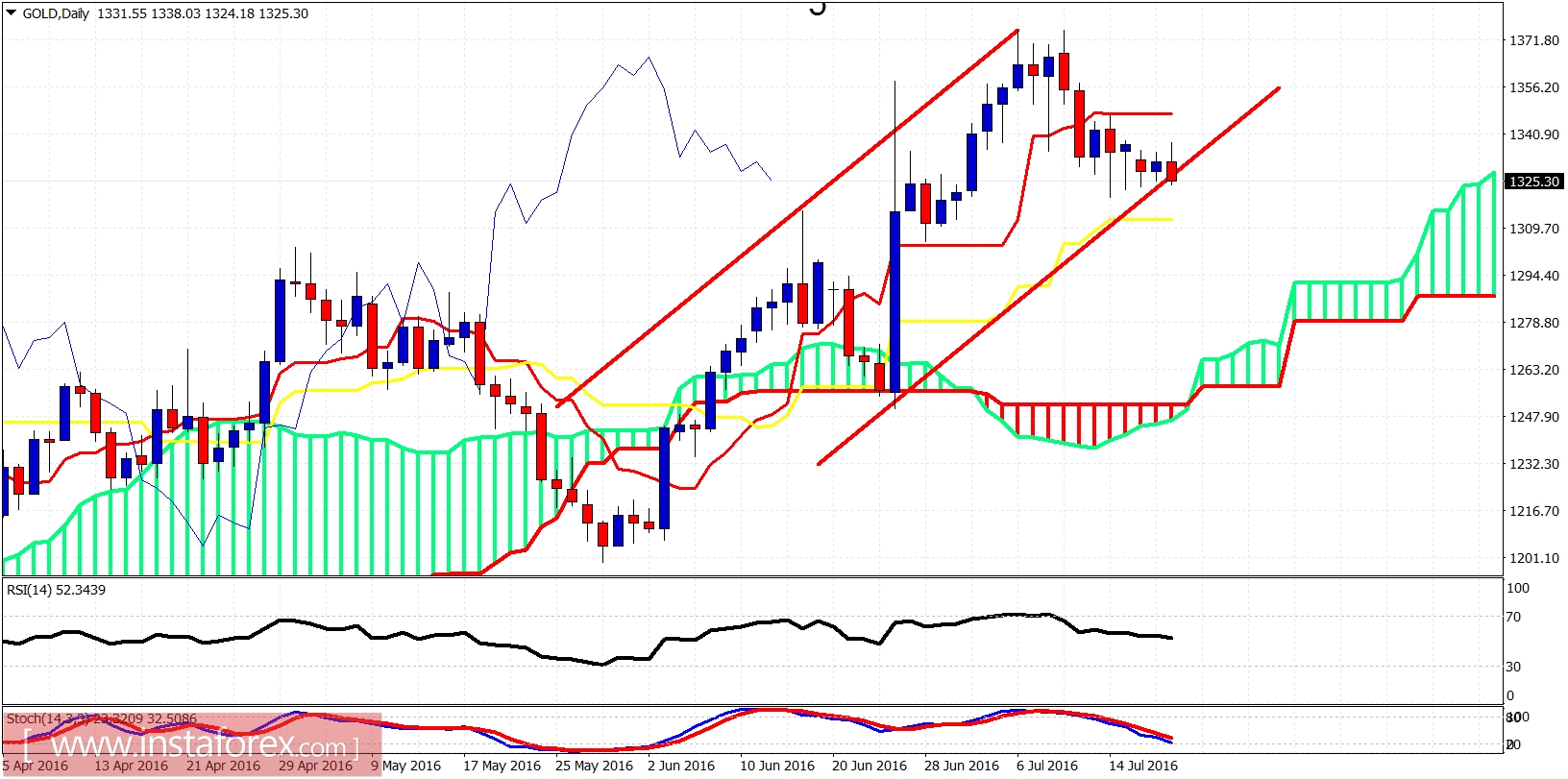Select the 1371.80 price axis label
Image resolution: width=1568 pixels, height=779 pixels.
coord(1534,40)
